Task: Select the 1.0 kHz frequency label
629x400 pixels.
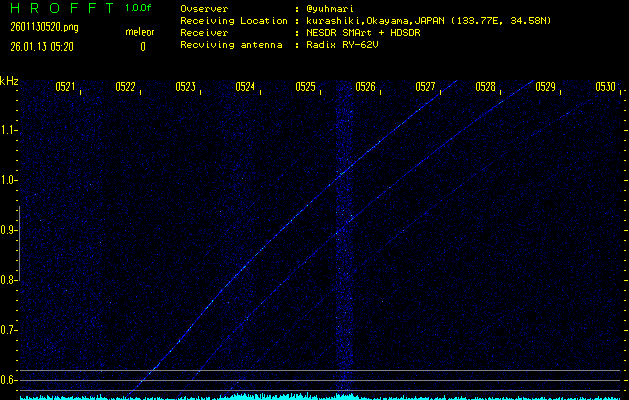Action: pyautogui.click(x=9, y=180)
